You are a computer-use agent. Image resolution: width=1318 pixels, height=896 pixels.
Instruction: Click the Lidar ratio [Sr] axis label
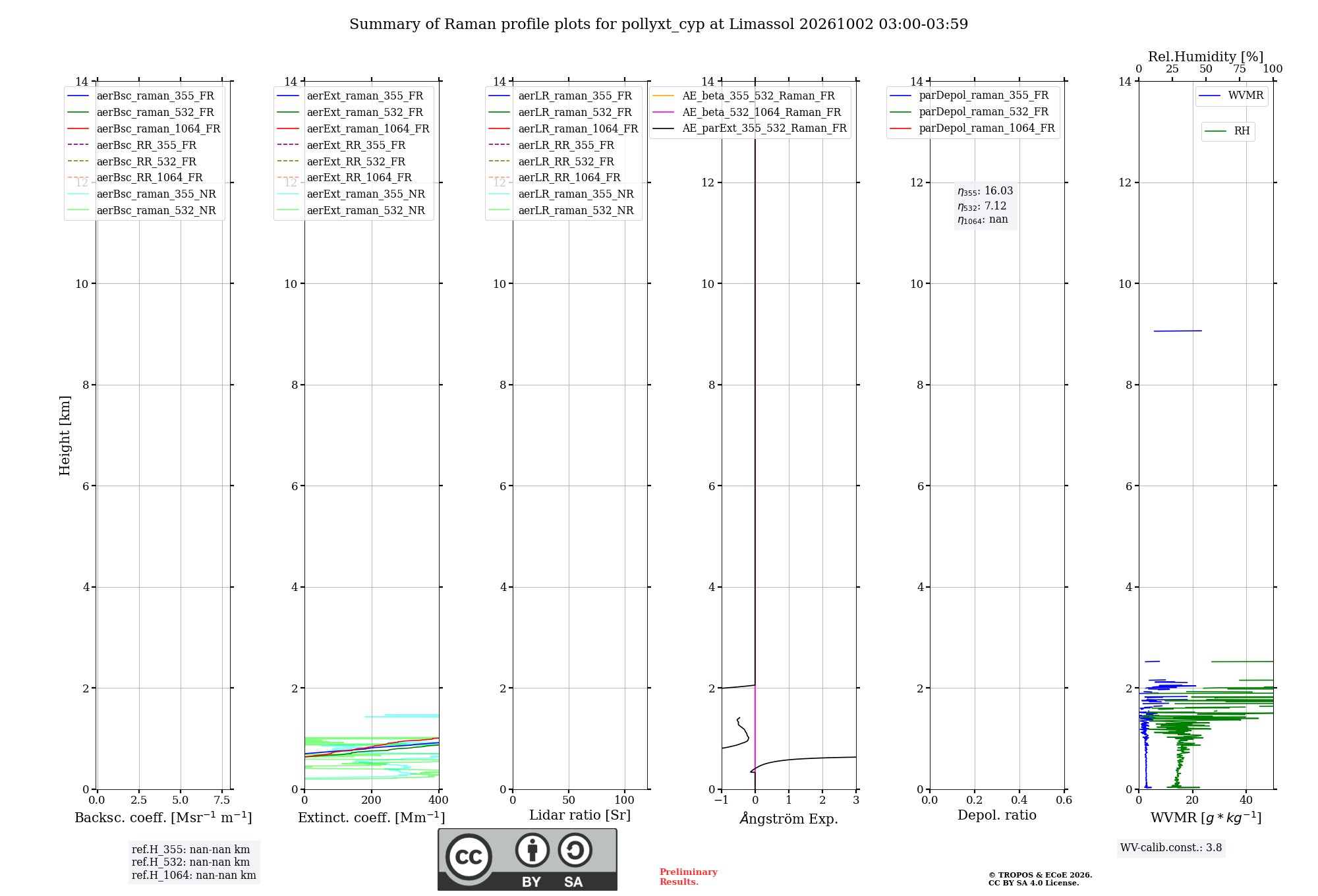point(580,816)
